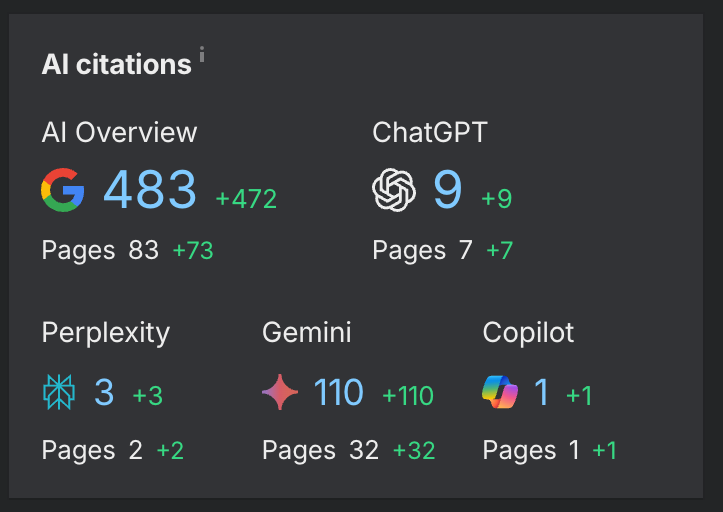Click the Copilot logo icon
The image size is (723, 512).
pos(500,393)
